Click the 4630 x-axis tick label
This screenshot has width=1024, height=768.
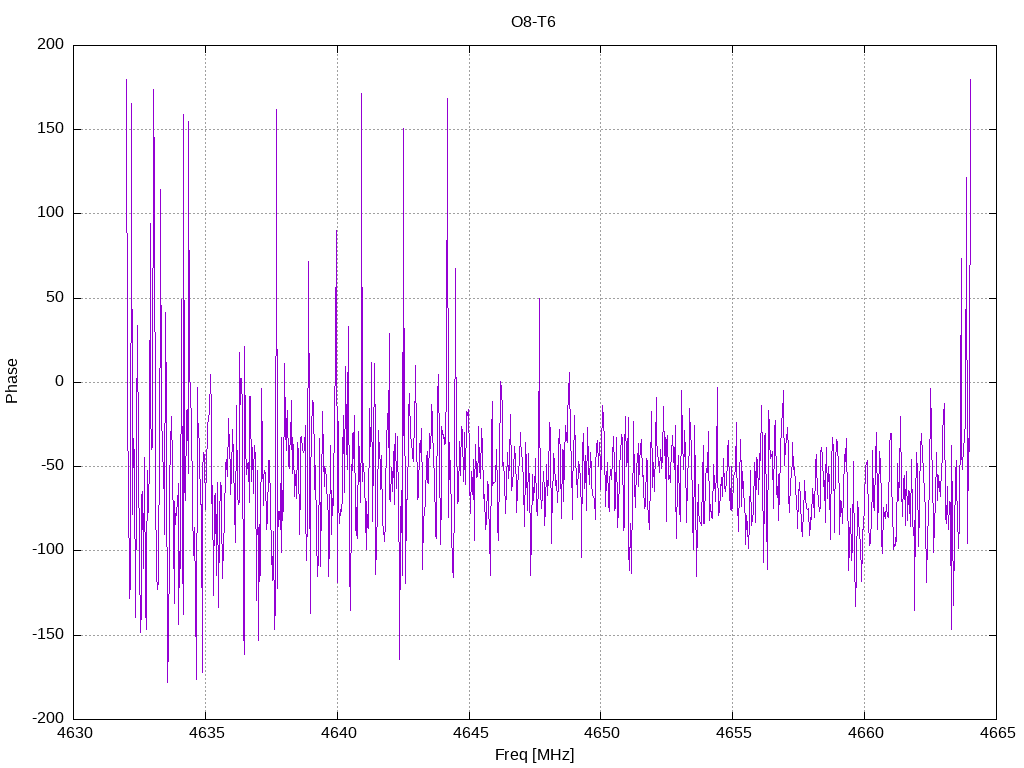coord(74,733)
